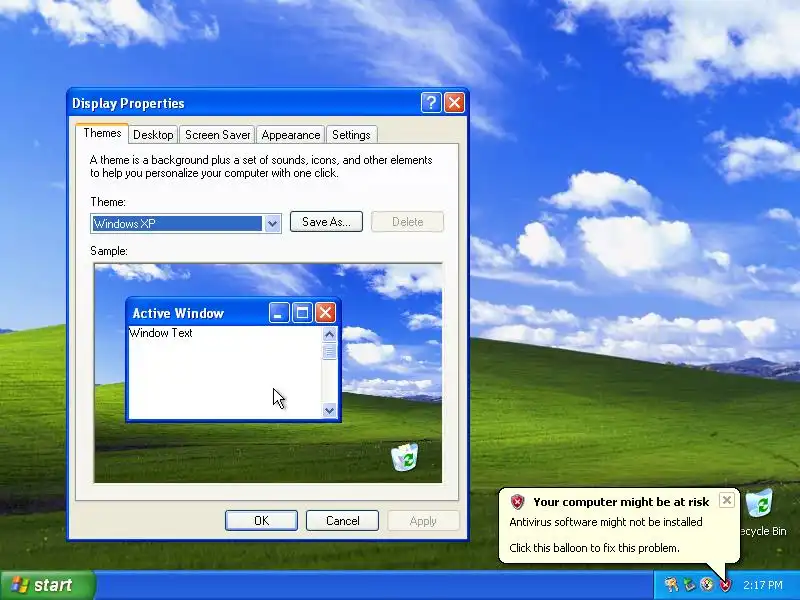Open the Start menu

tap(48, 585)
